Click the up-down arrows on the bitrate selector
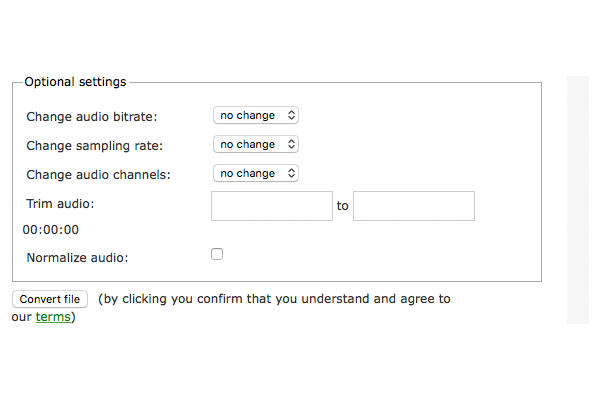Image resolution: width=600 pixels, height=400 pixels. click(291, 116)
